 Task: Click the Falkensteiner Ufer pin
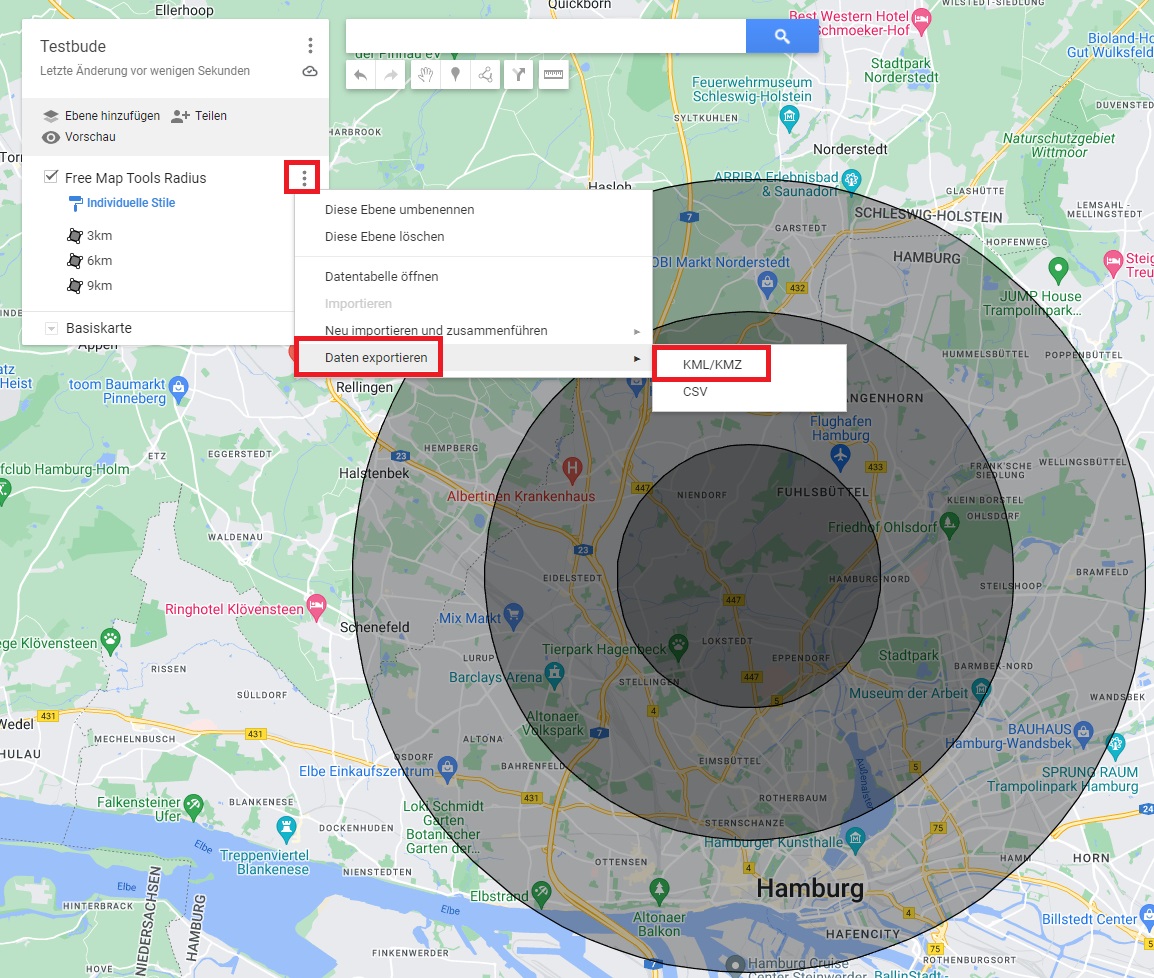click(194, 806)
